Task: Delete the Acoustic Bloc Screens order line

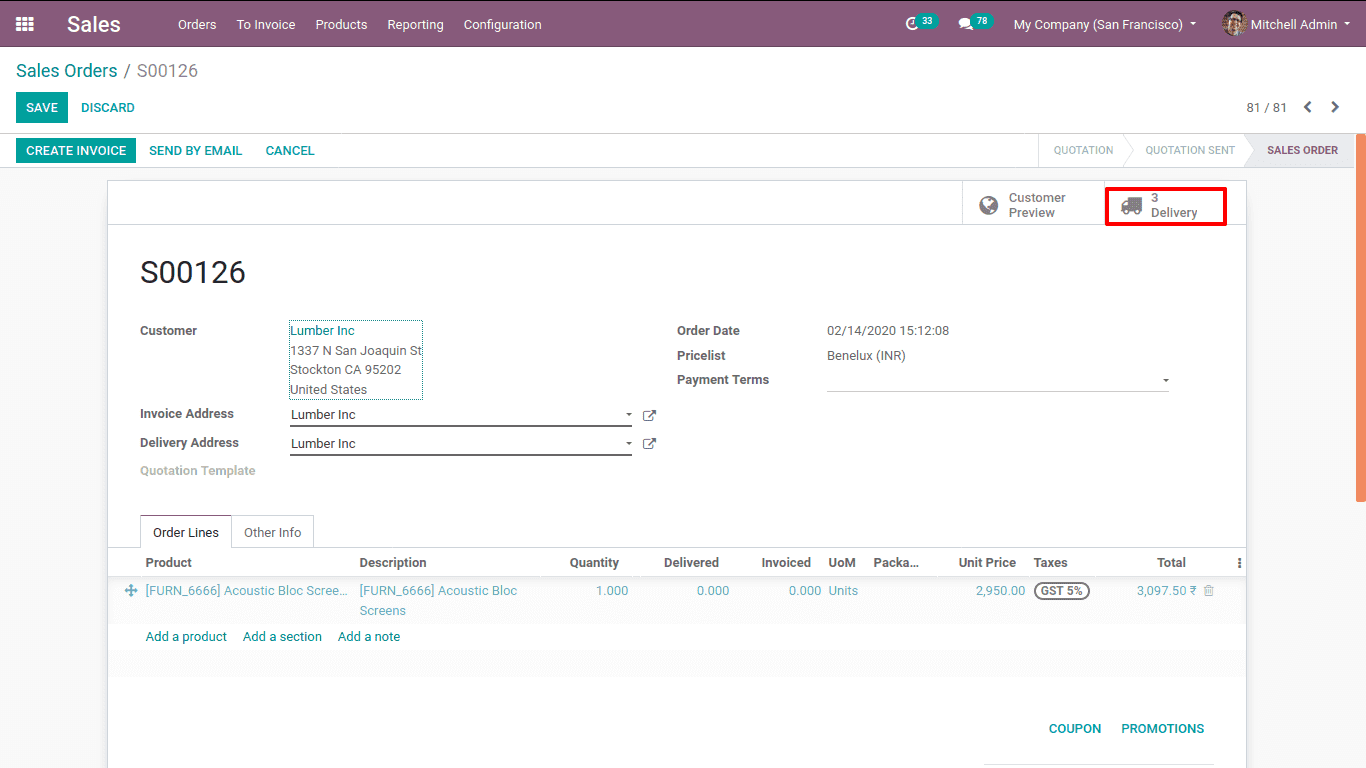Action: (x=1208, y=591)
